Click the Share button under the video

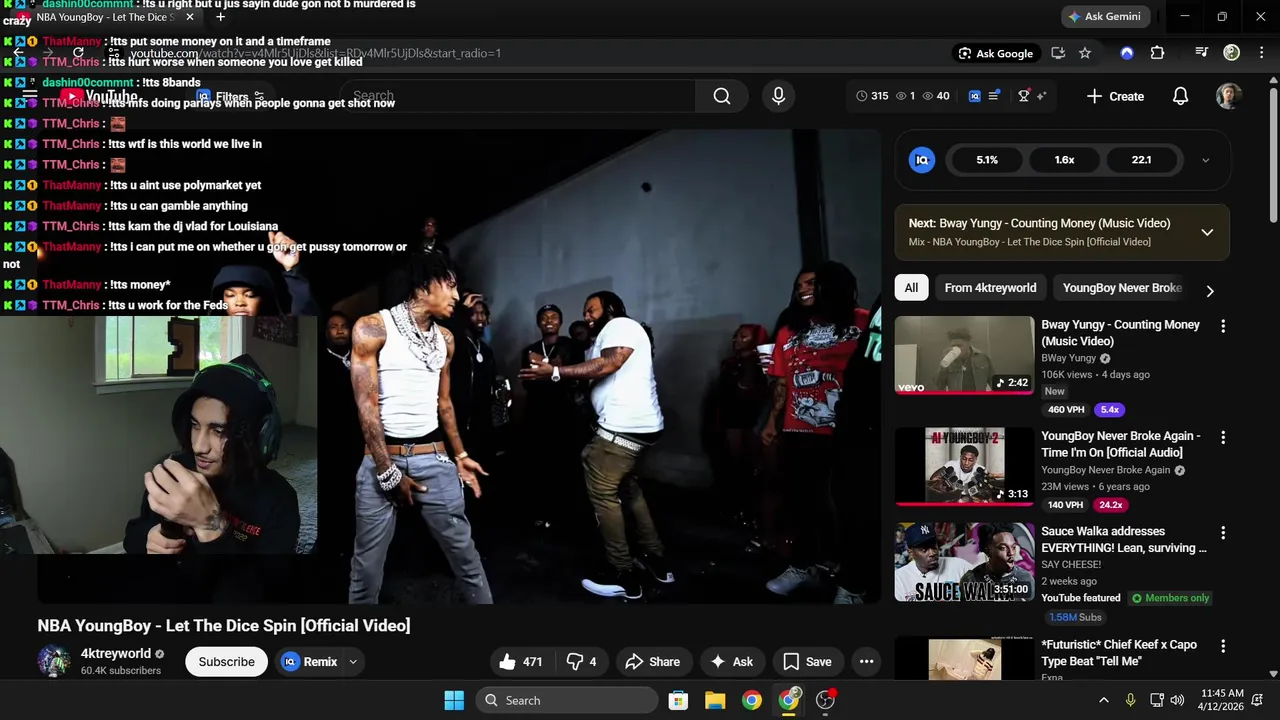tap(652, 661)
